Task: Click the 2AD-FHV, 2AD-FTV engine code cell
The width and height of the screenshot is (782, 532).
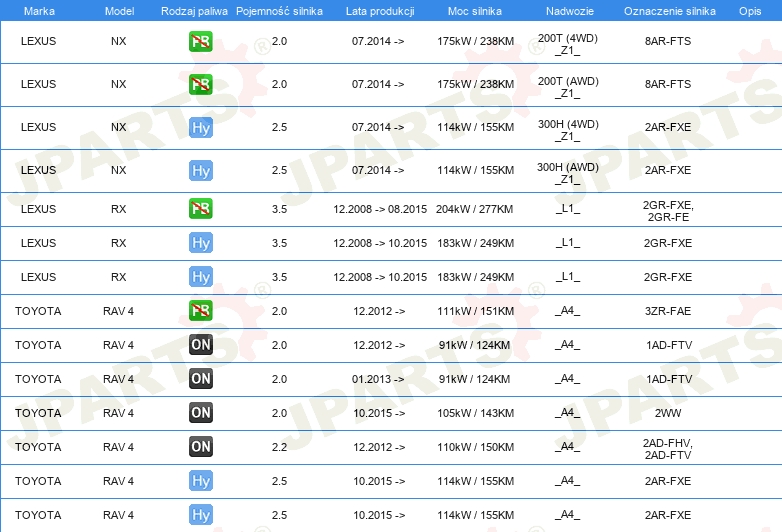Action: point(668,449)
